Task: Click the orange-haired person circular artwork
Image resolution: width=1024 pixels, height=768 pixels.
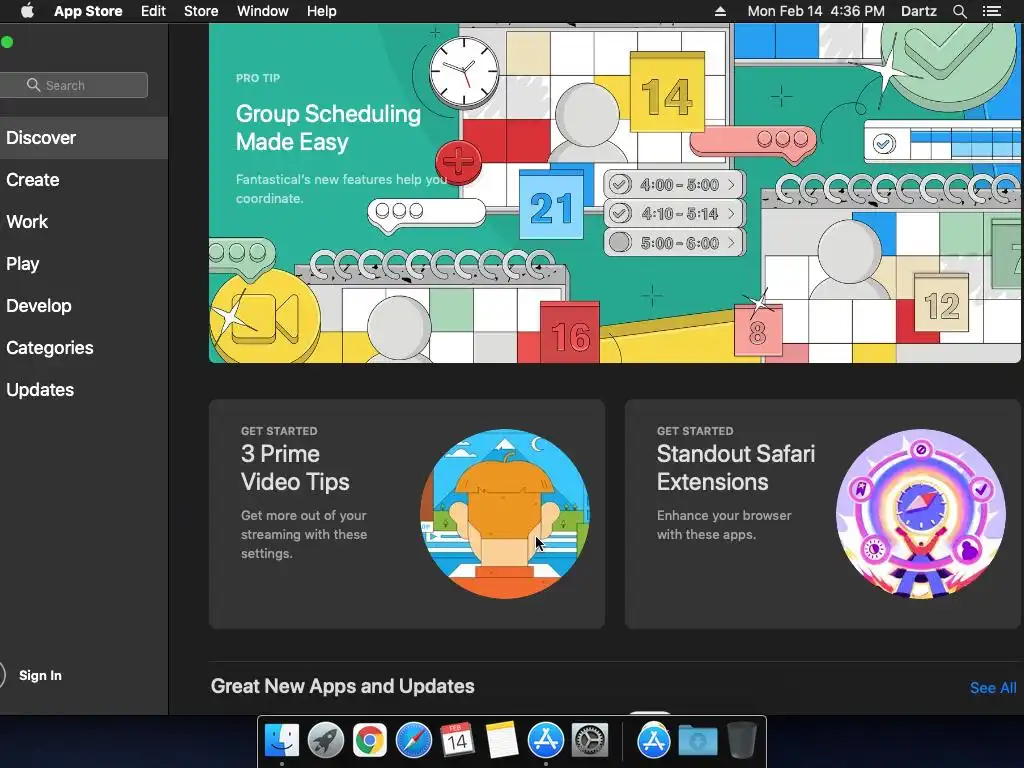Action: pyautogui.click(x=505, y=514)
